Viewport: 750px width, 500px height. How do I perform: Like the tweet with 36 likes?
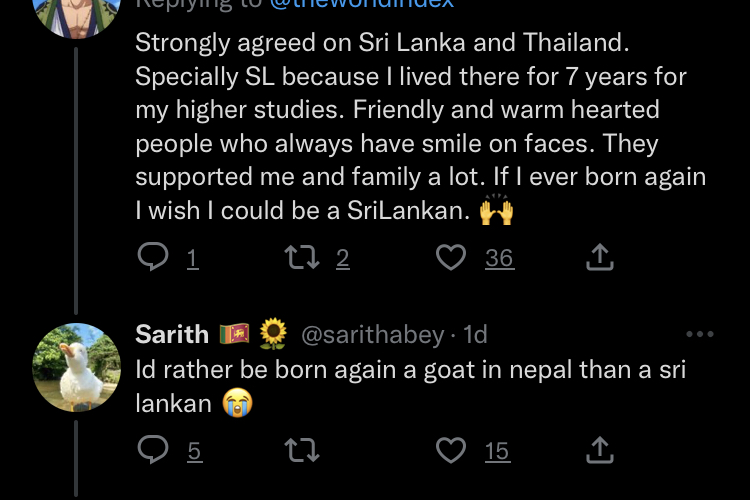[x=451, y=257]
